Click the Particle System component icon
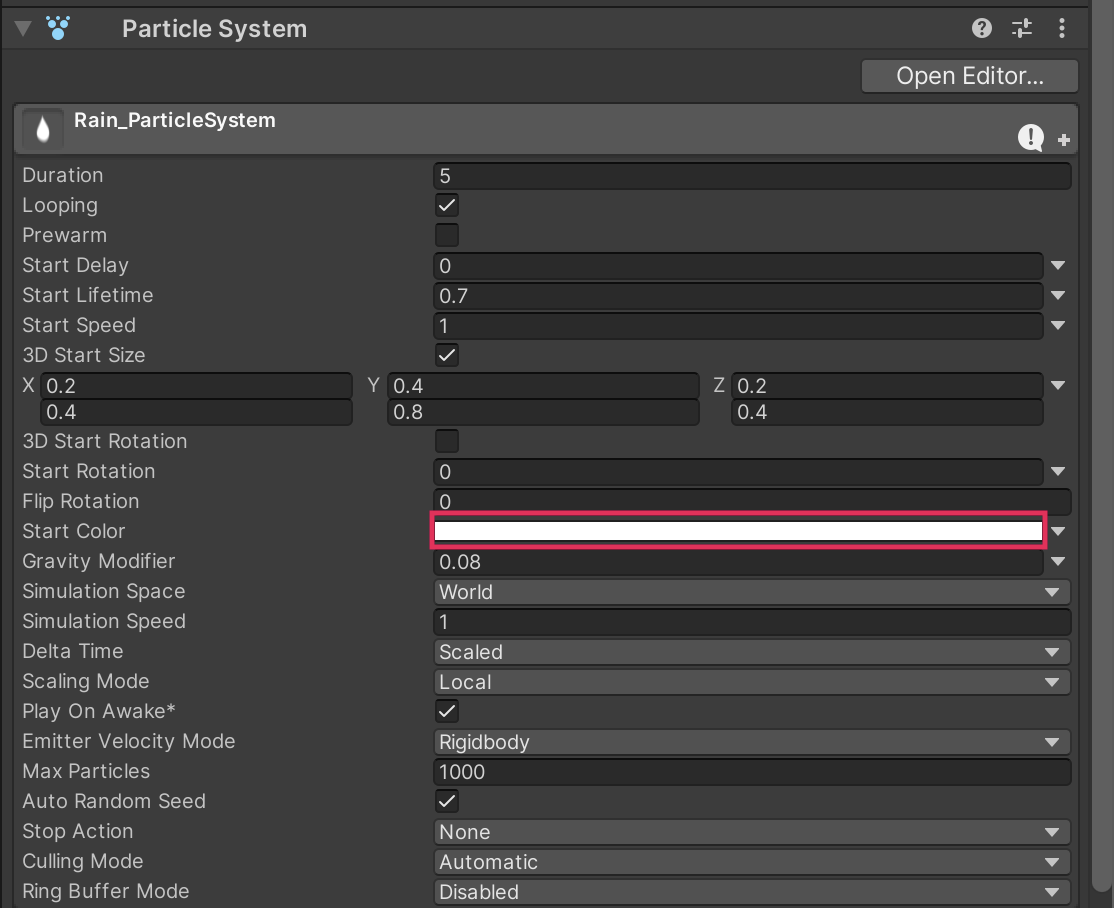 click(58, 28)
